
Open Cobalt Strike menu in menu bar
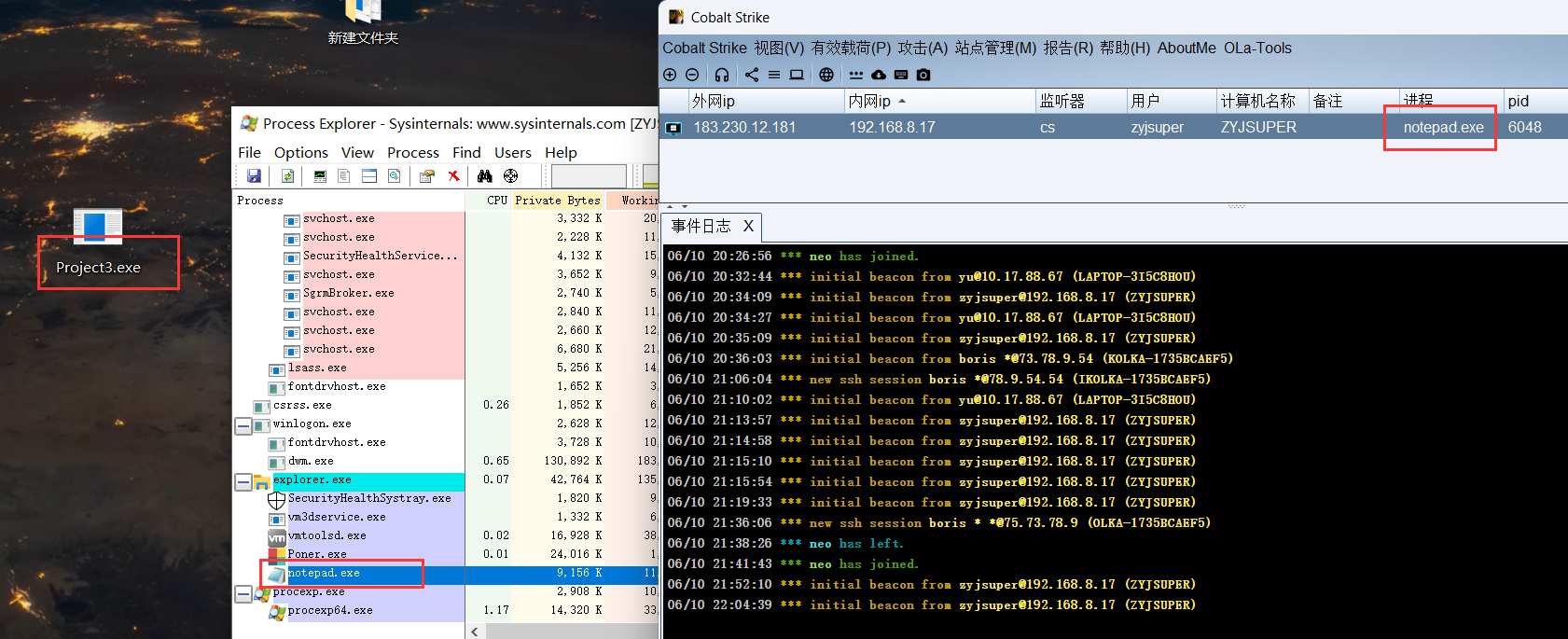point(704,48)
